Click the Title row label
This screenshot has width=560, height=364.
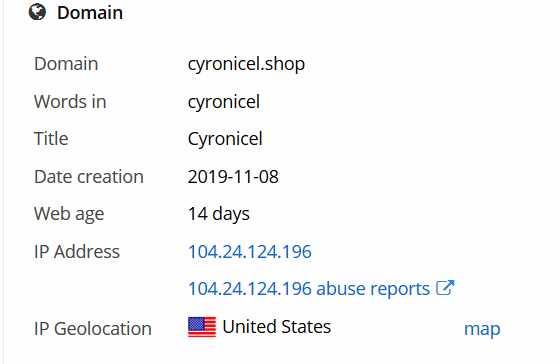click(51, 139)
